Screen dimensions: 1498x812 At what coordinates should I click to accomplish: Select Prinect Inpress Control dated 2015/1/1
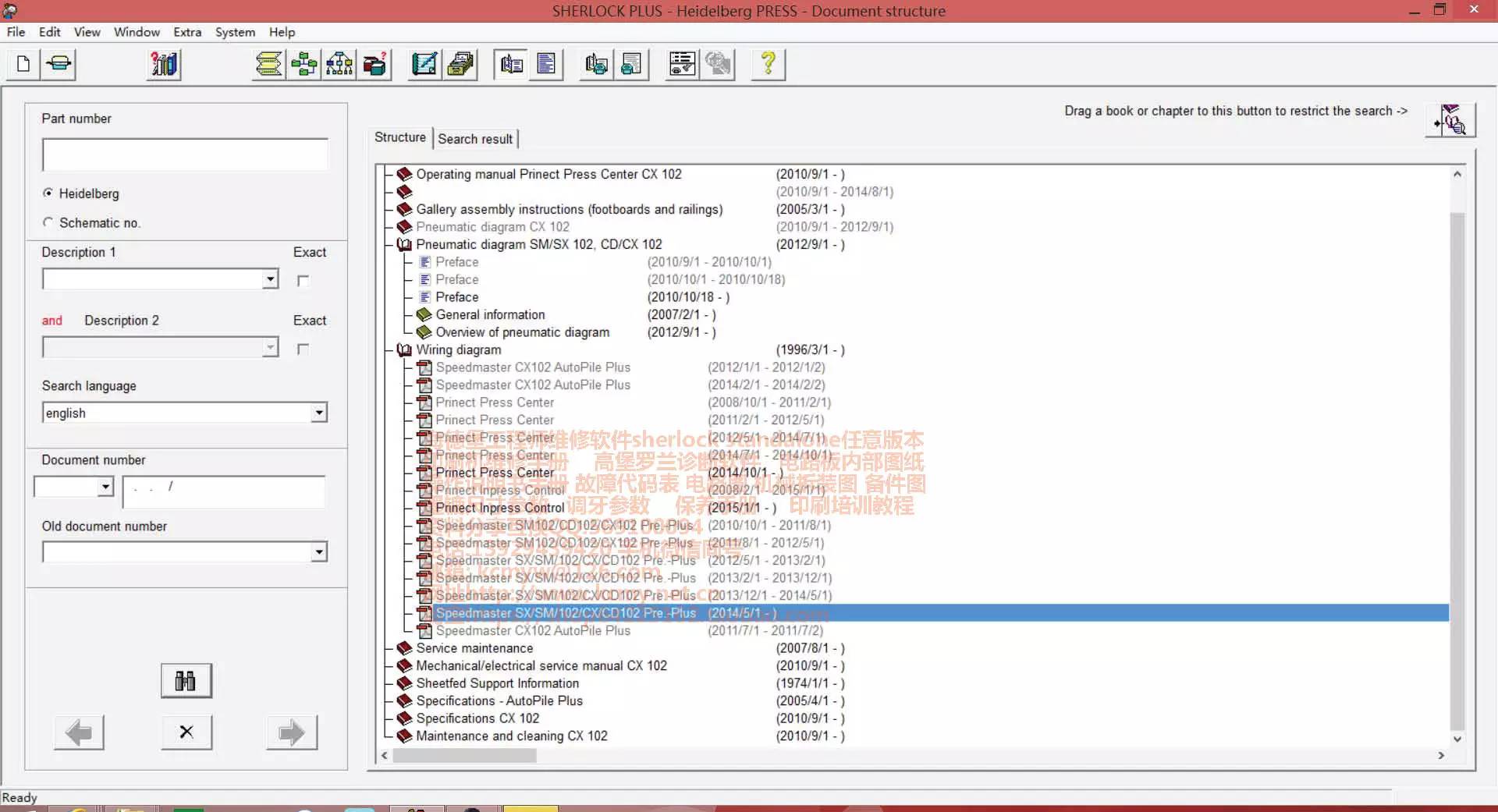coord(499,508)
